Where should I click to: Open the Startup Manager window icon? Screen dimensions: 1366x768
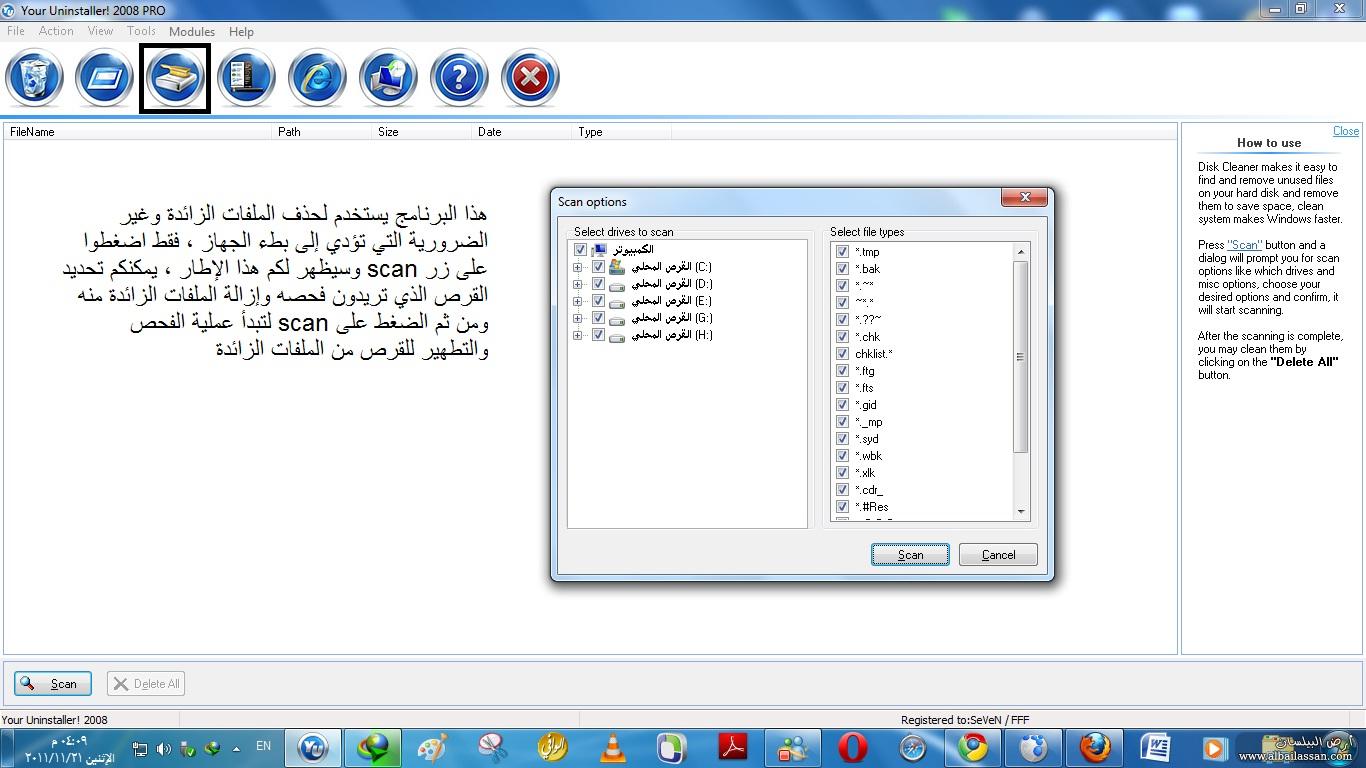(x=104, y=78)
